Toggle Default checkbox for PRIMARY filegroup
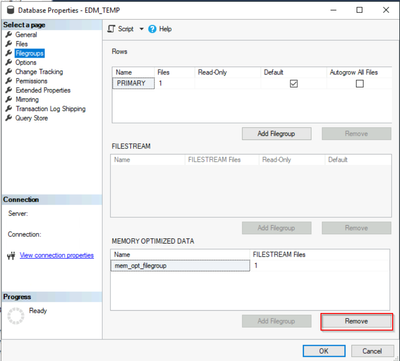Viewport: 400px width, 361px height. [293, 84]
